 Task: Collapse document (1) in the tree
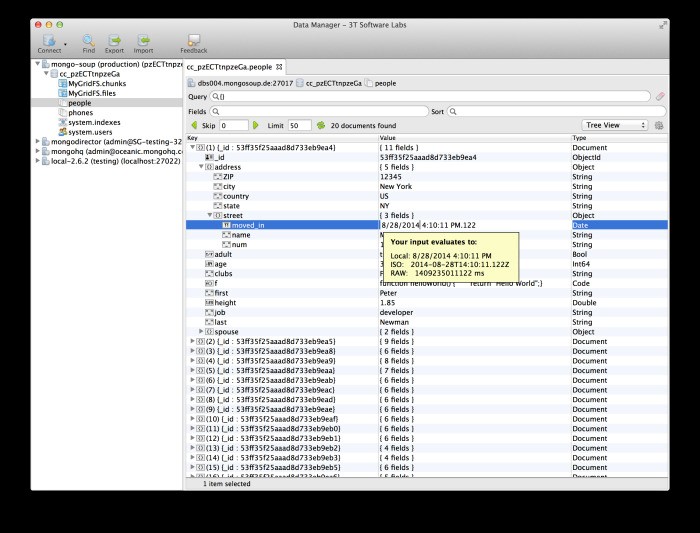point(192,147)
